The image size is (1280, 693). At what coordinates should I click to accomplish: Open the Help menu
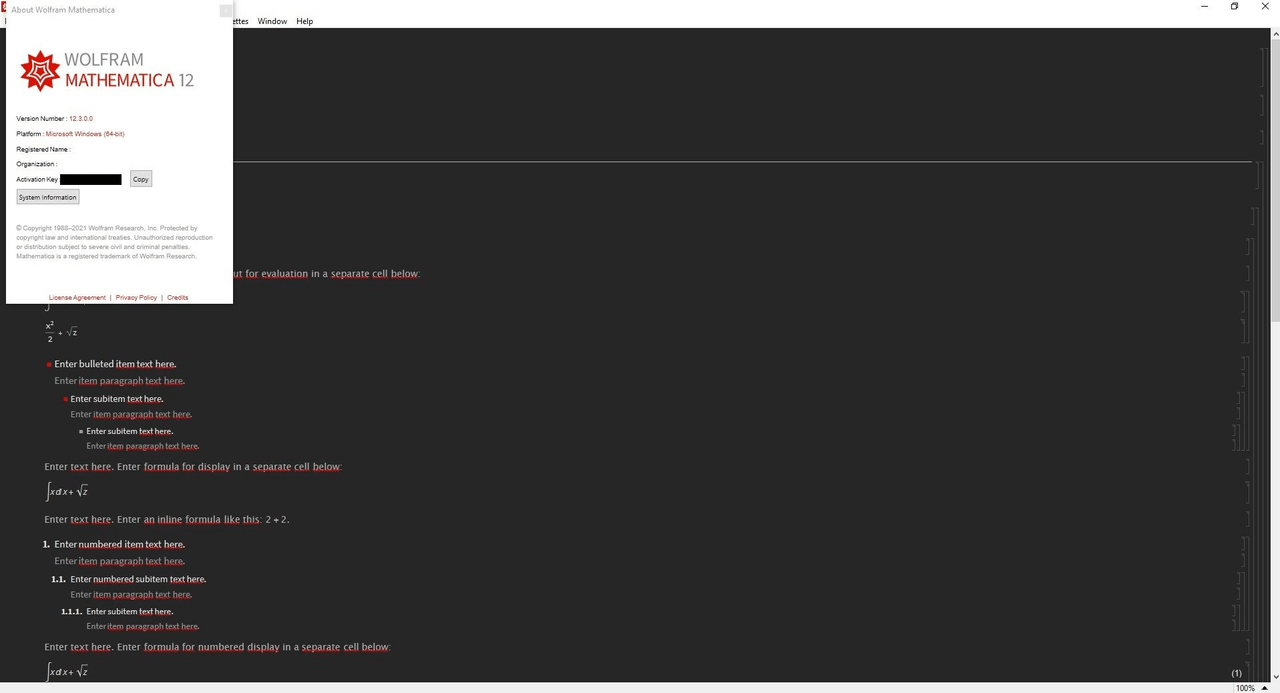point(304,21)
